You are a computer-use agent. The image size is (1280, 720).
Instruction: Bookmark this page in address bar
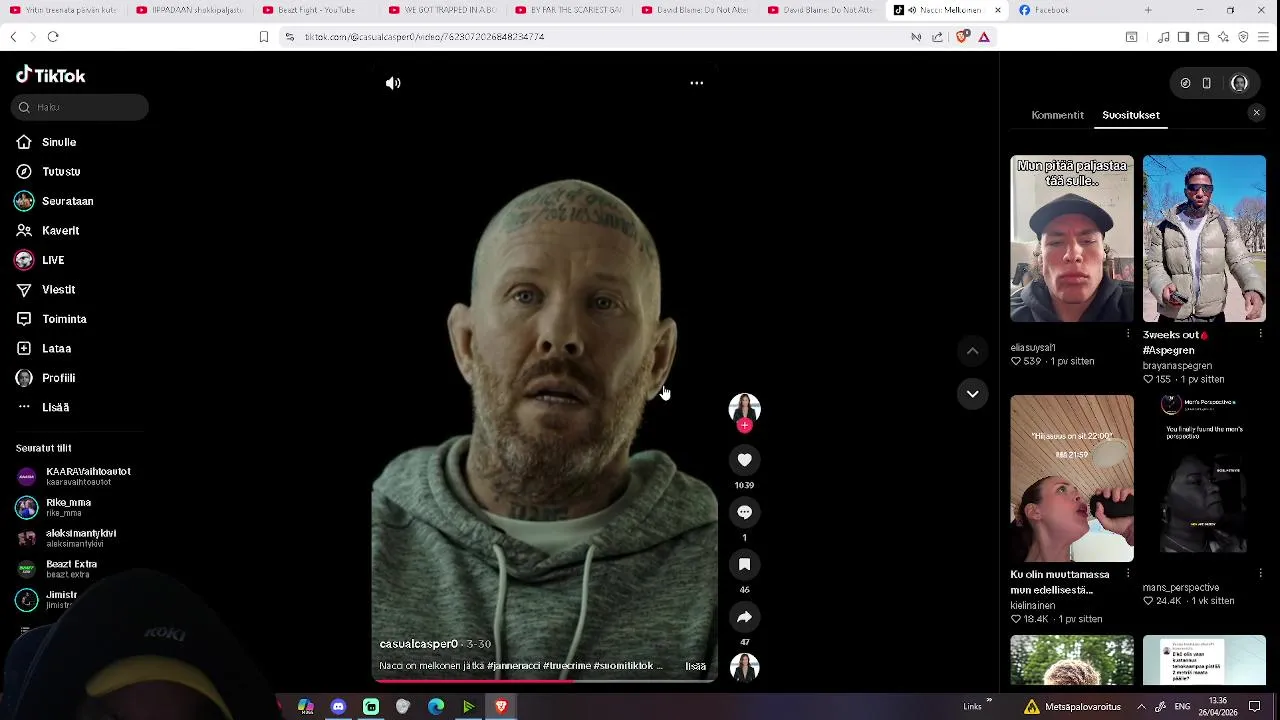[264, 37]
